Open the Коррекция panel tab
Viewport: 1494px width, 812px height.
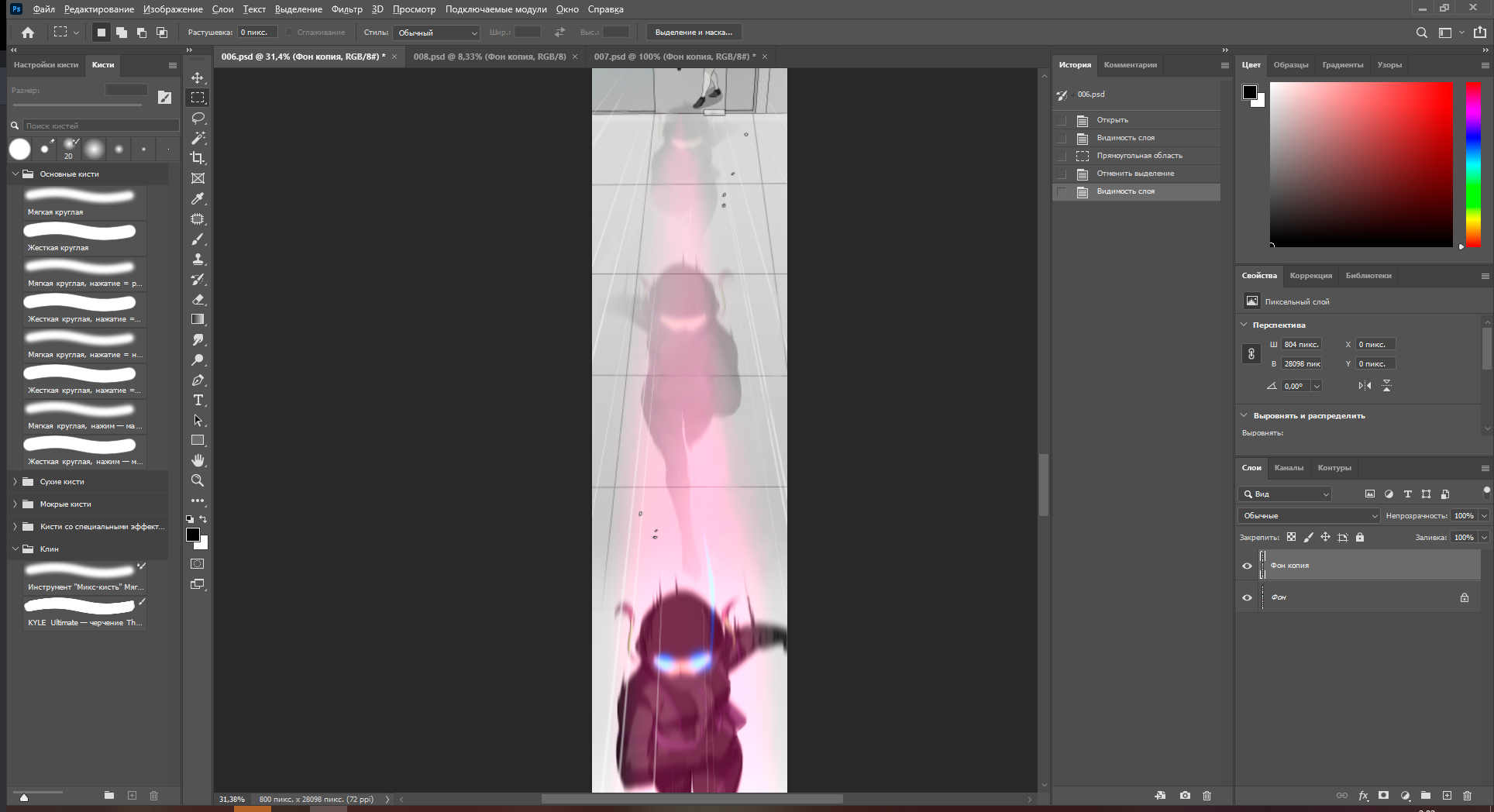[1310, 276]
